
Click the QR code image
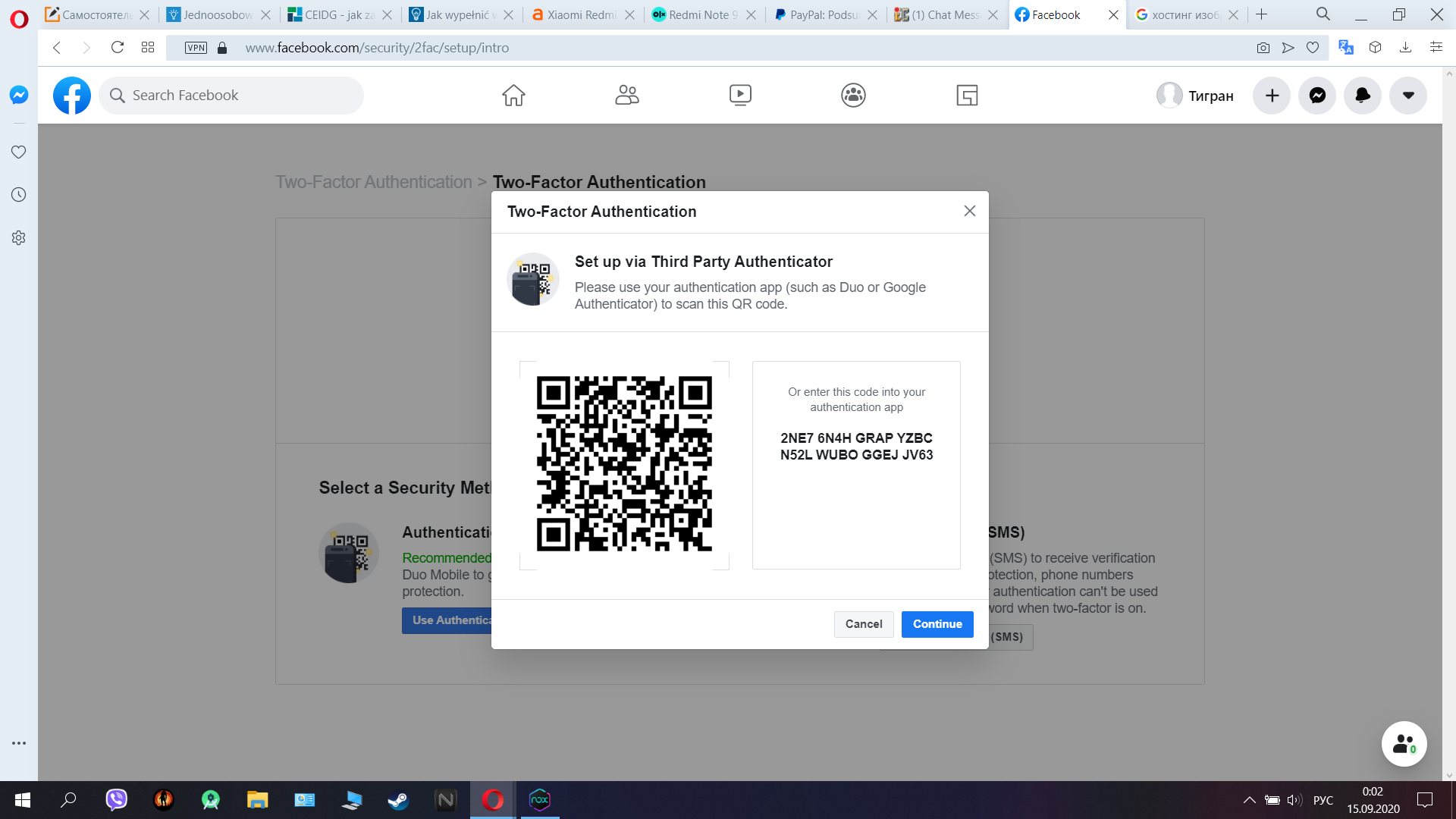624,464
